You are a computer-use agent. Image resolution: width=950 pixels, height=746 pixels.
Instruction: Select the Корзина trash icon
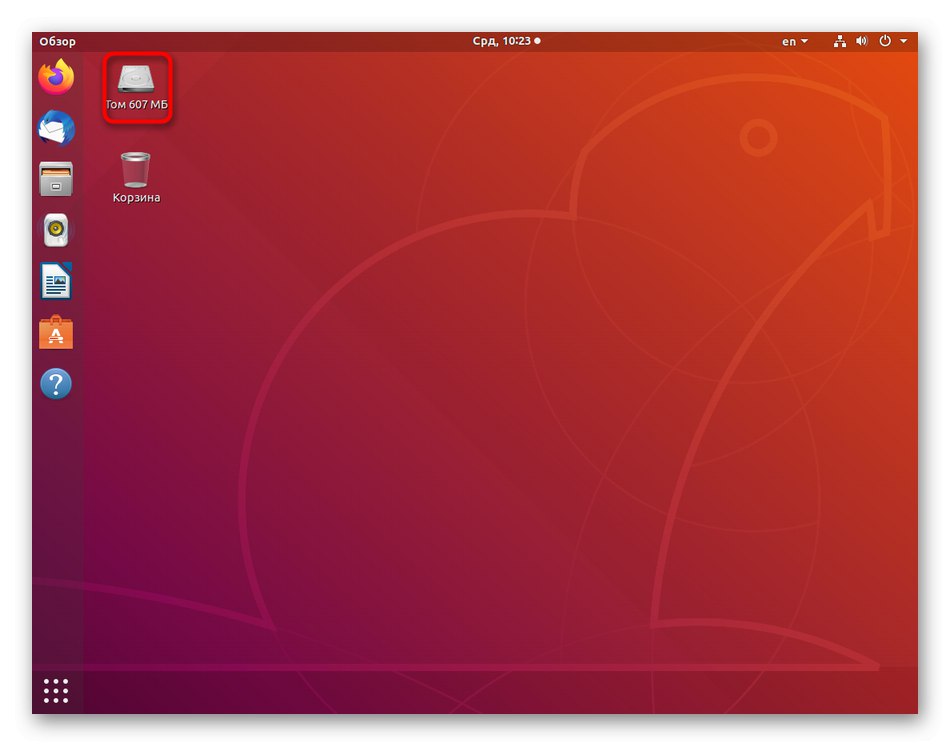tap(136, 178)
